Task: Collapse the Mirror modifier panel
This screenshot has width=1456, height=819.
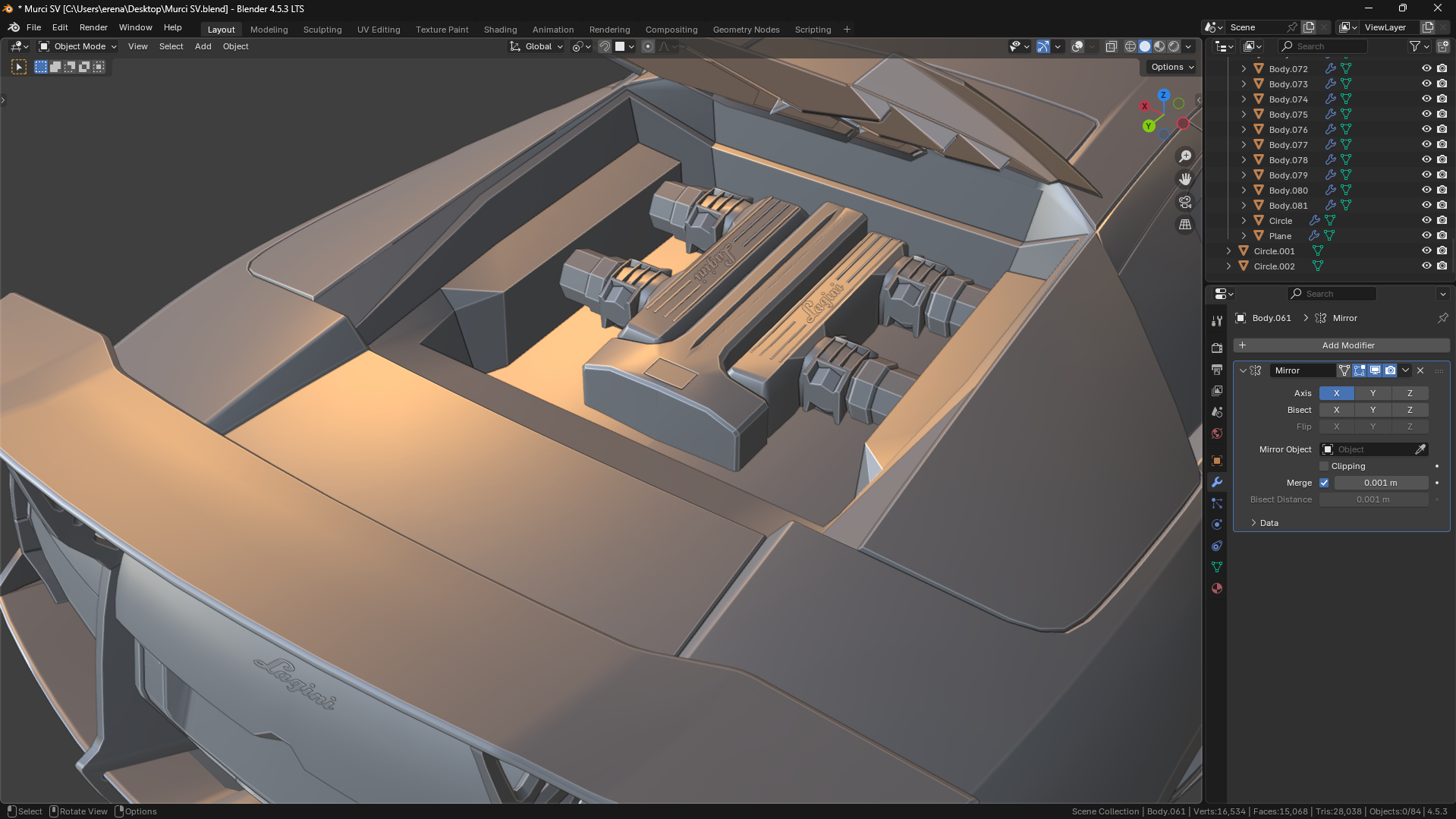Action: pyautogui.click(x=1243, y=370)
